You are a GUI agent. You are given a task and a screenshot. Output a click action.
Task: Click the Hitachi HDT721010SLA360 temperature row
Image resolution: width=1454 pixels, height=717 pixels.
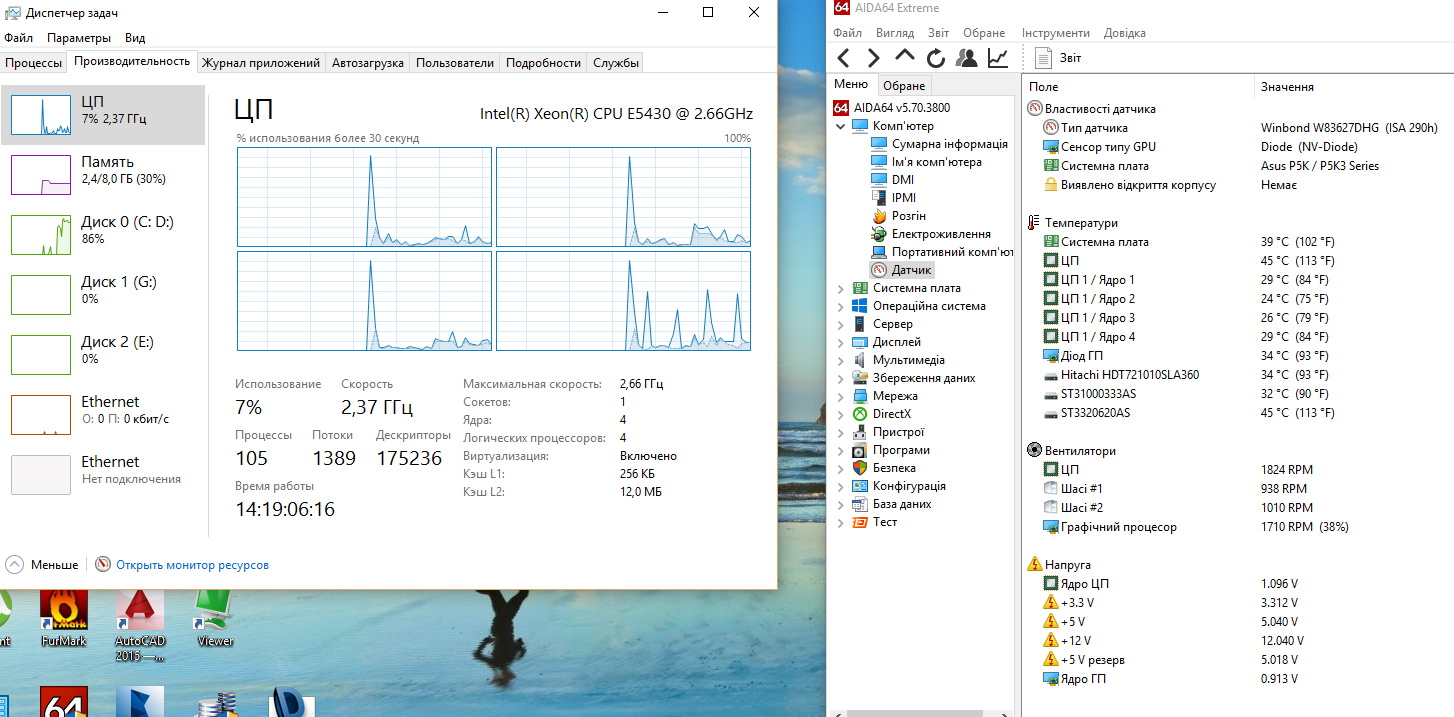(1237, 375)
